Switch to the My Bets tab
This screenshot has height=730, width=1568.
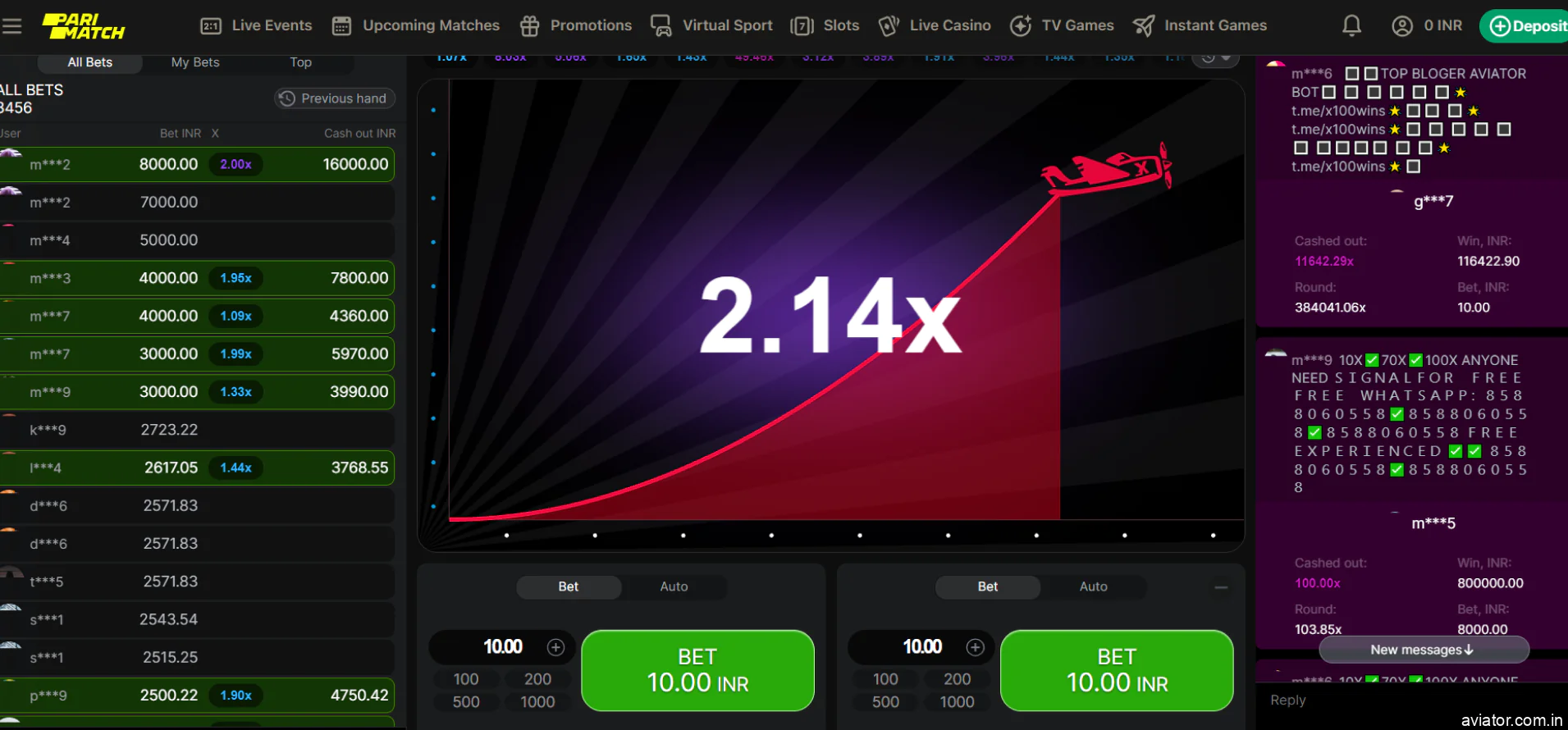pyautogui.click(x=195, y=62)
